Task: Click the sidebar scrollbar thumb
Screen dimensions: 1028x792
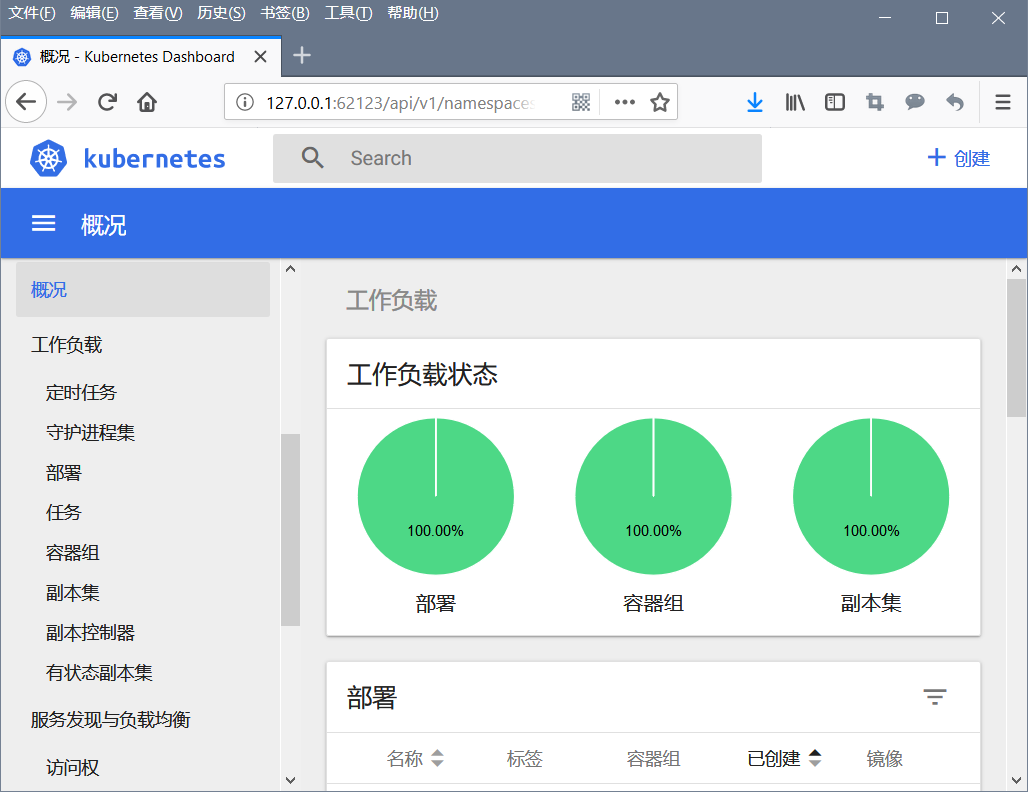Action: coord(290,530)
